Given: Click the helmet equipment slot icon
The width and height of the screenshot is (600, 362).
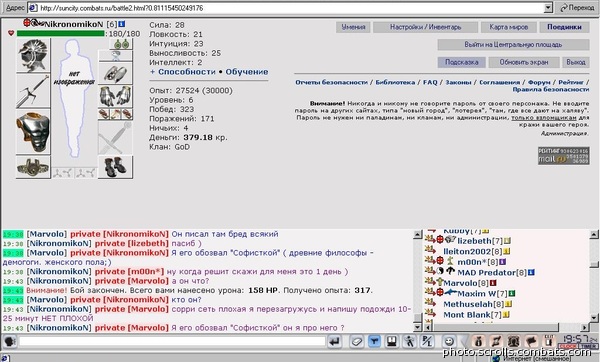Looking at the screenshot, I should [33, 55].
